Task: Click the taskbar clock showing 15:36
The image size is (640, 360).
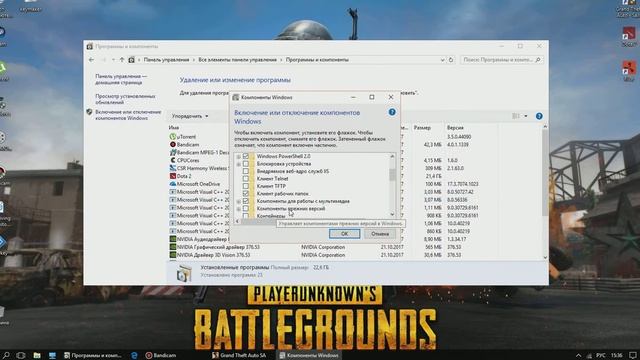Action: [617, 356]
